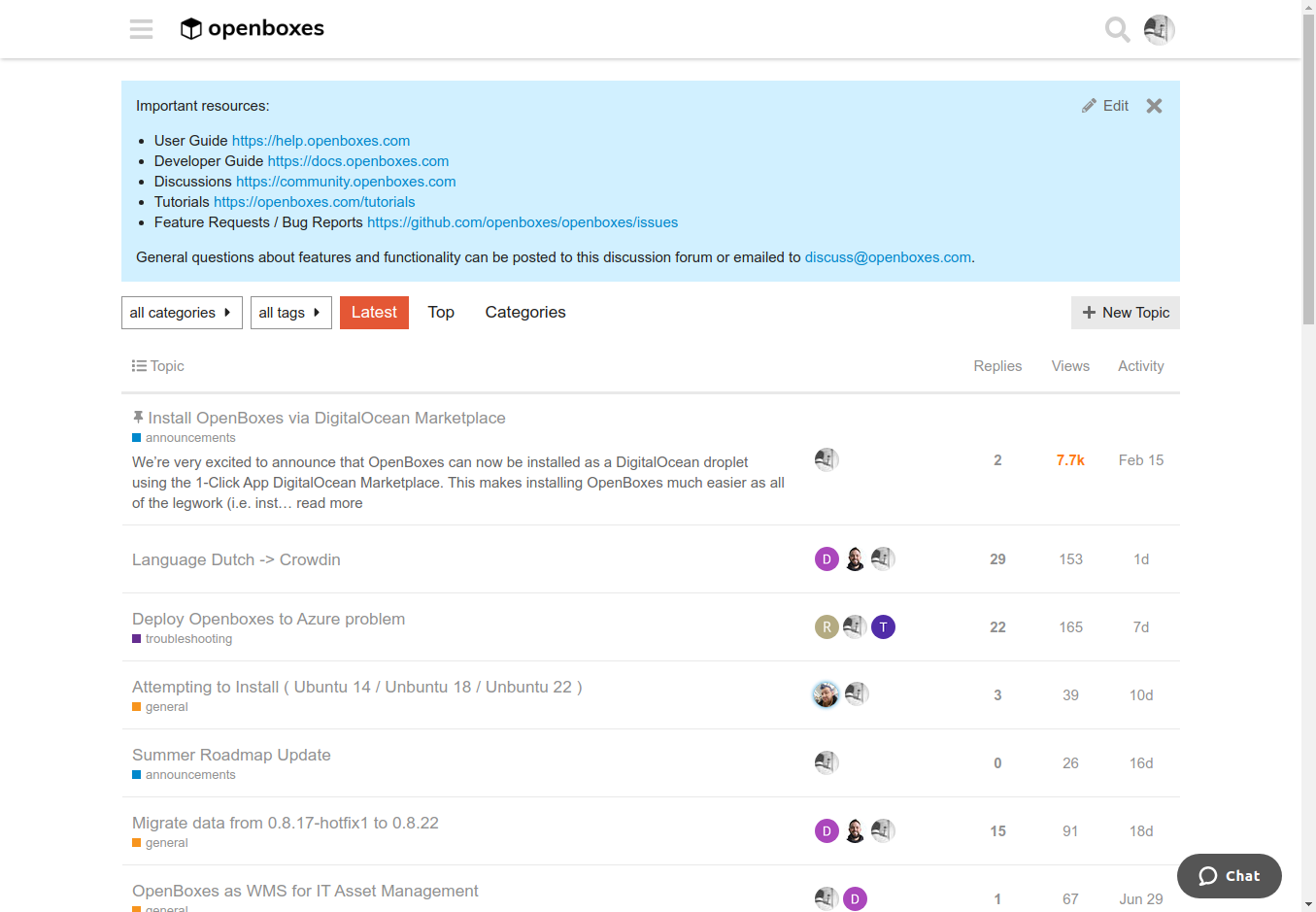Viewport: 1316px width, 912px height.
Task: Click the purple D avatar on Language Dutch
Action: click(827, 559)
